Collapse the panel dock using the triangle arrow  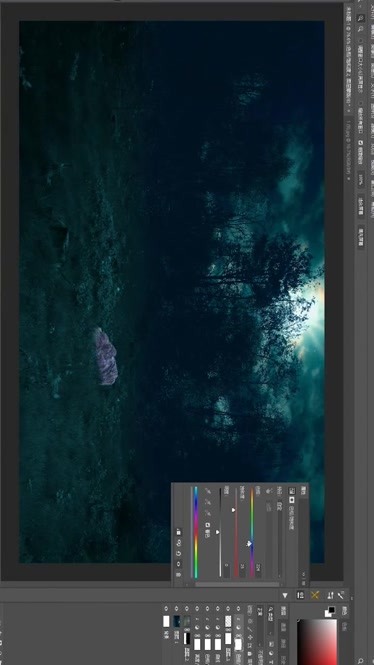point(285,595)
